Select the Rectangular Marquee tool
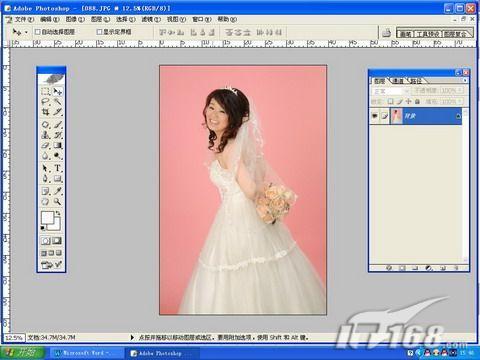This screenshot has width=480, height=360. [45, 91]
